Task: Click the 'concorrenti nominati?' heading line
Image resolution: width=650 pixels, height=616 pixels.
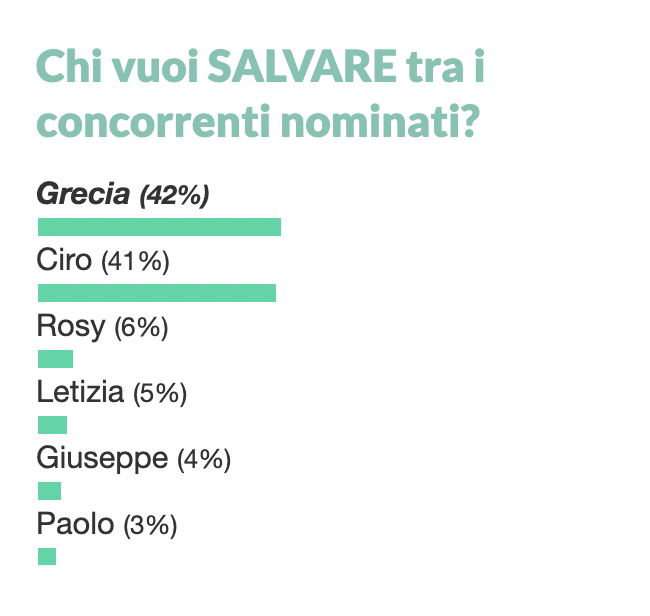Action: click(258, 122)
